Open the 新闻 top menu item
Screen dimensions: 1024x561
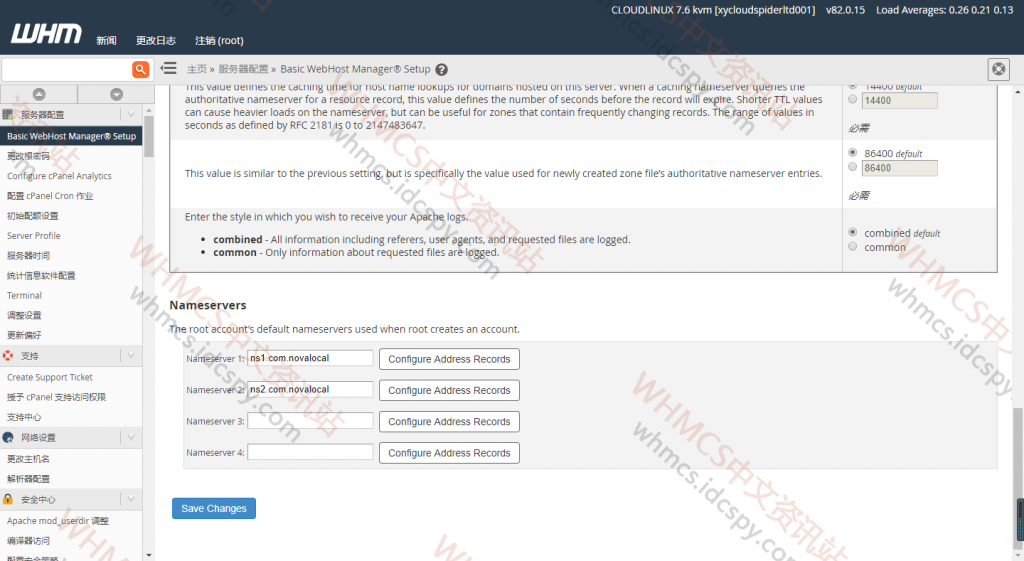[106, 40]
